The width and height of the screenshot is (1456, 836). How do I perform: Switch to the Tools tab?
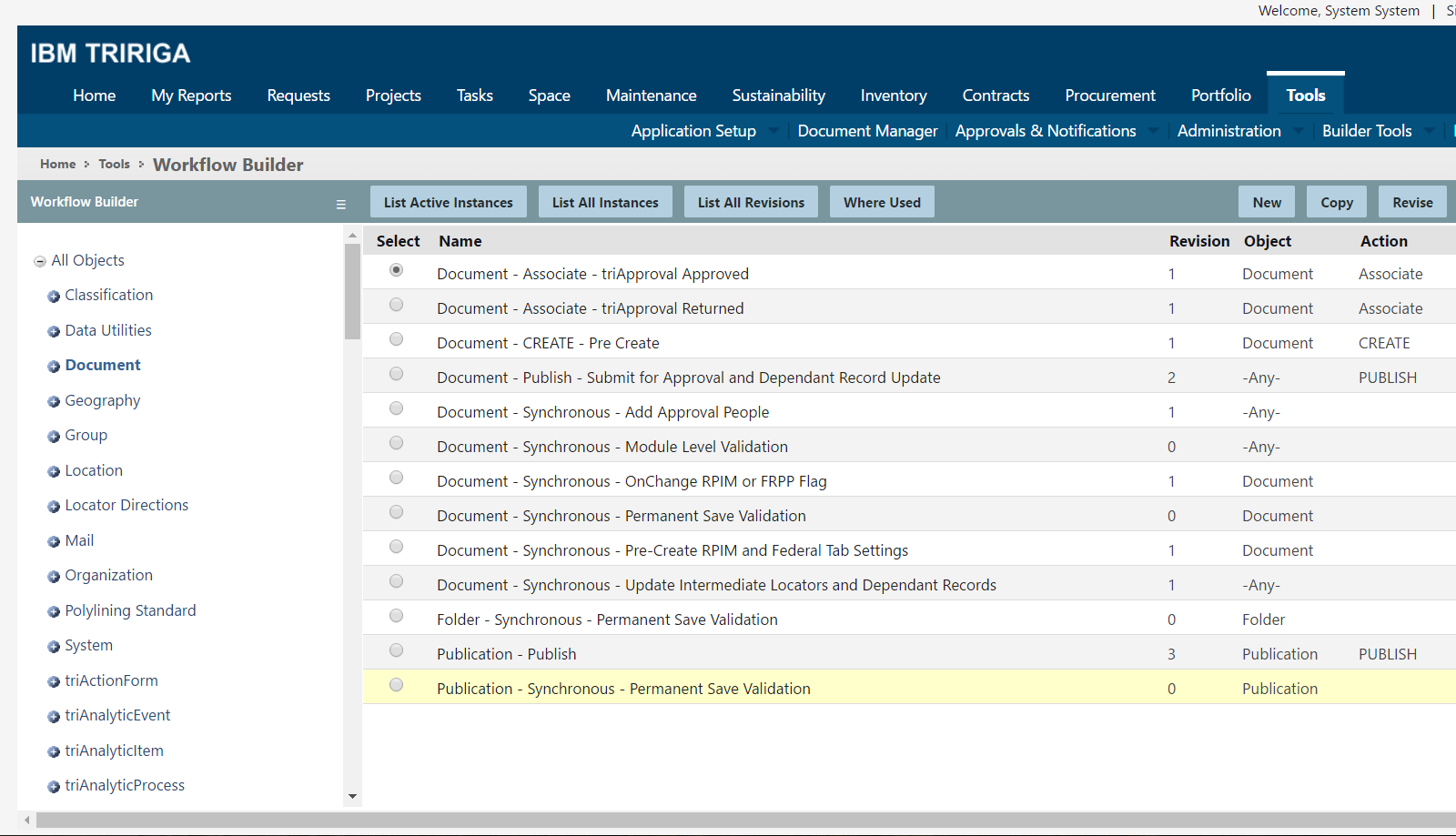click(1306, 95)
